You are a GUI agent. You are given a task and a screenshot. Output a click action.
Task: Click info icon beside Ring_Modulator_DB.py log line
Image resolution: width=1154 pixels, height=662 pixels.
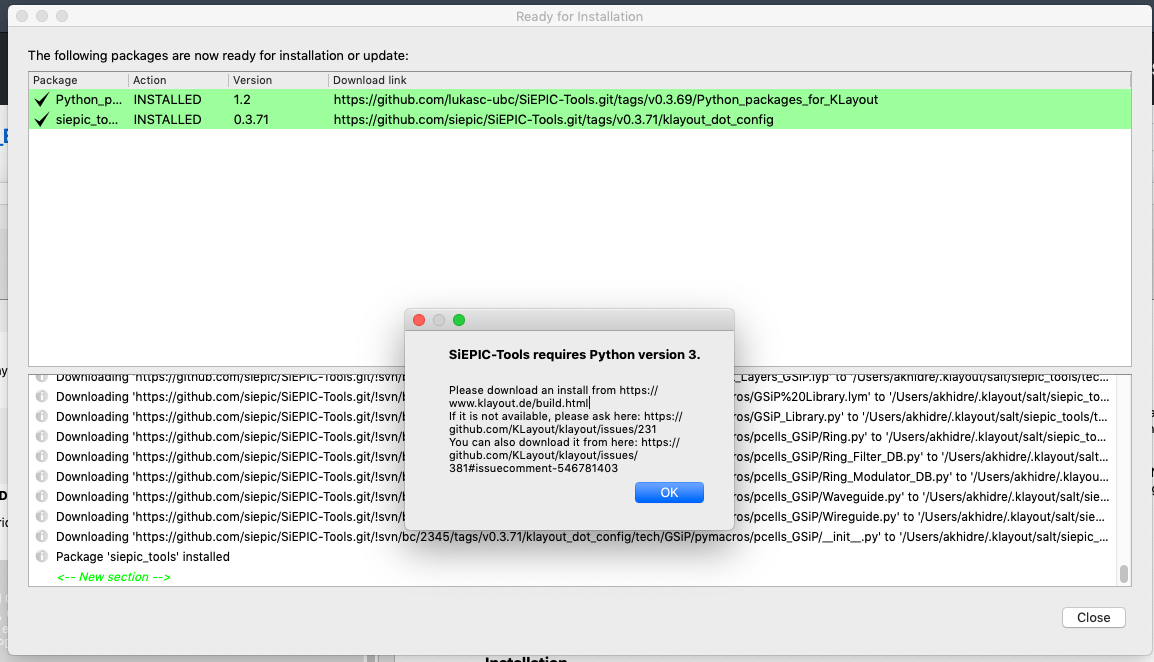point(42,476)
